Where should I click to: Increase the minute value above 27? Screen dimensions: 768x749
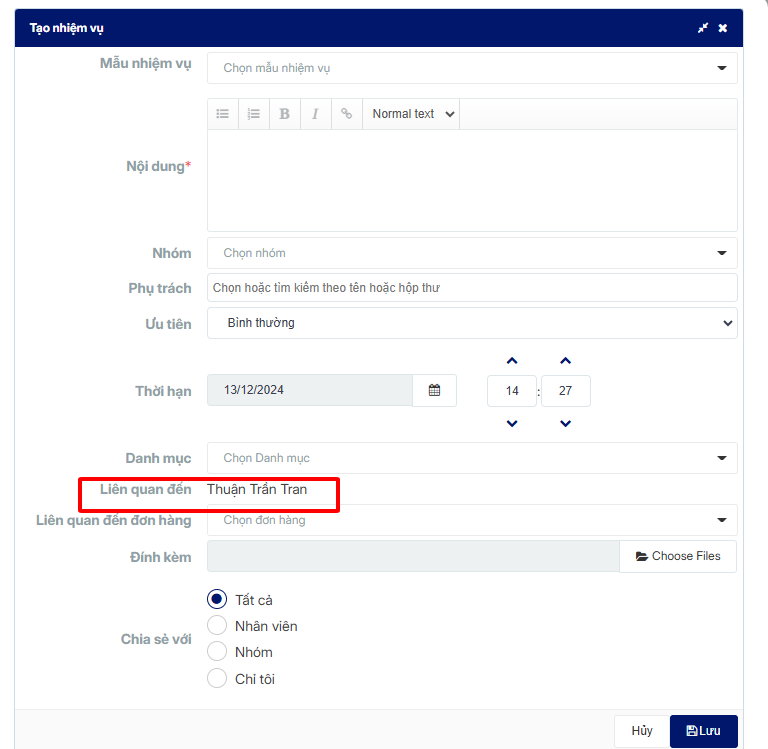click(565, 361)
